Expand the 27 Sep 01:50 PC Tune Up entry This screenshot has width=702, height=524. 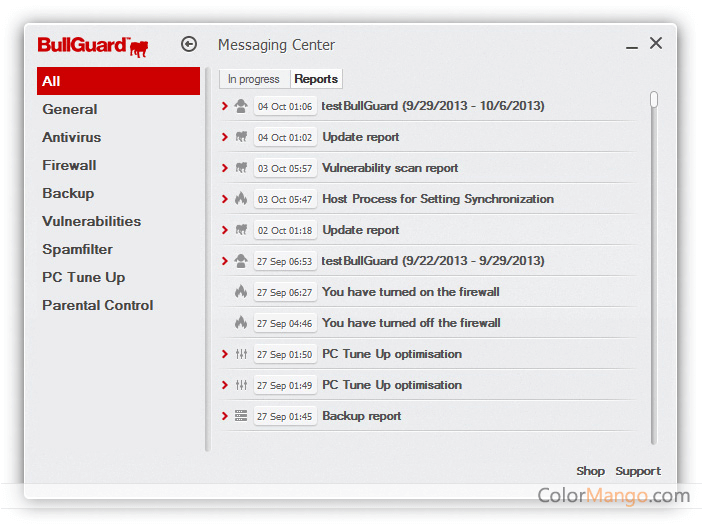click(x=225, y=354)
